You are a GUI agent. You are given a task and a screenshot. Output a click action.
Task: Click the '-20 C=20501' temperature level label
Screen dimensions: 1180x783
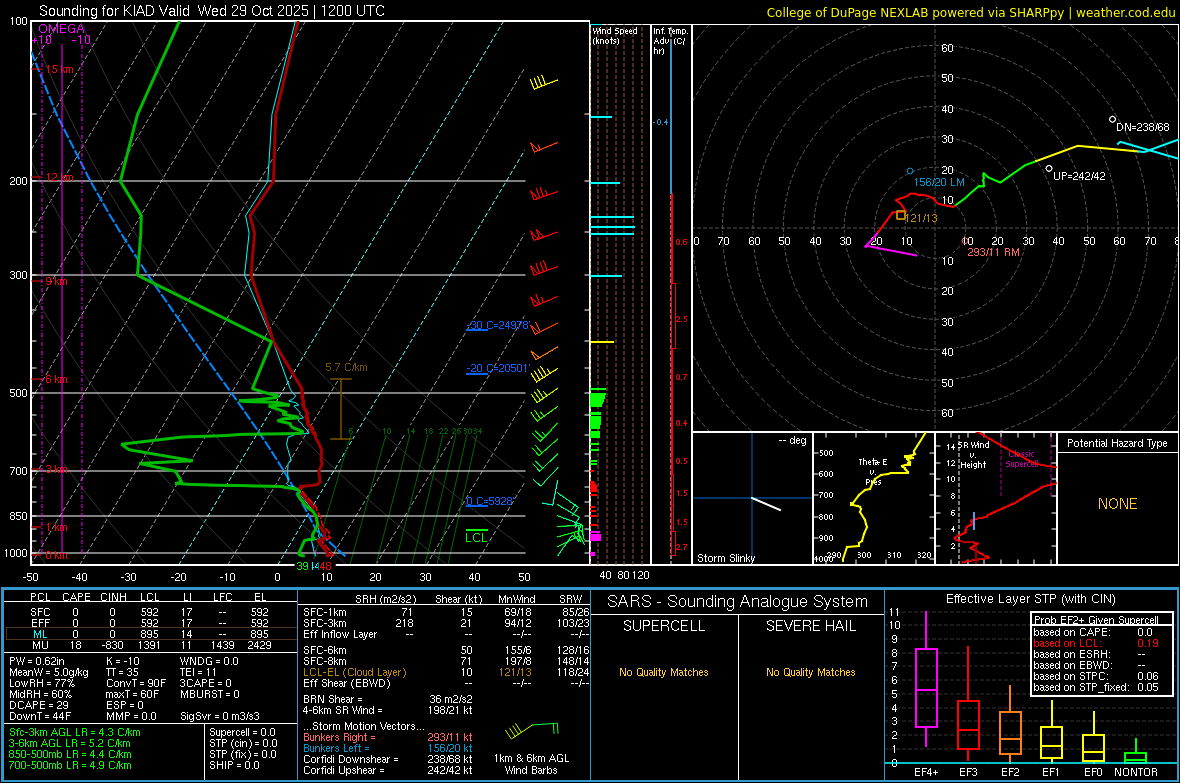(497, 368)
